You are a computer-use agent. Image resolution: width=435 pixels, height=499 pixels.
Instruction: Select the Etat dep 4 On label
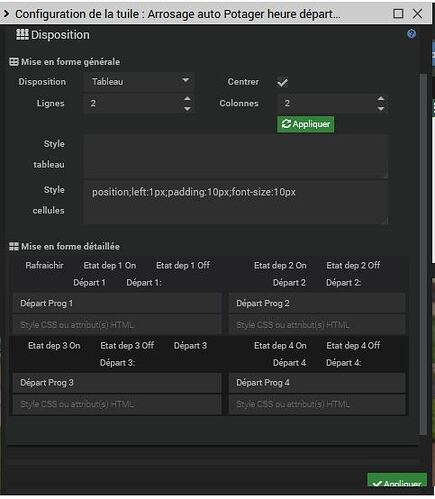[x=280, y=346]
